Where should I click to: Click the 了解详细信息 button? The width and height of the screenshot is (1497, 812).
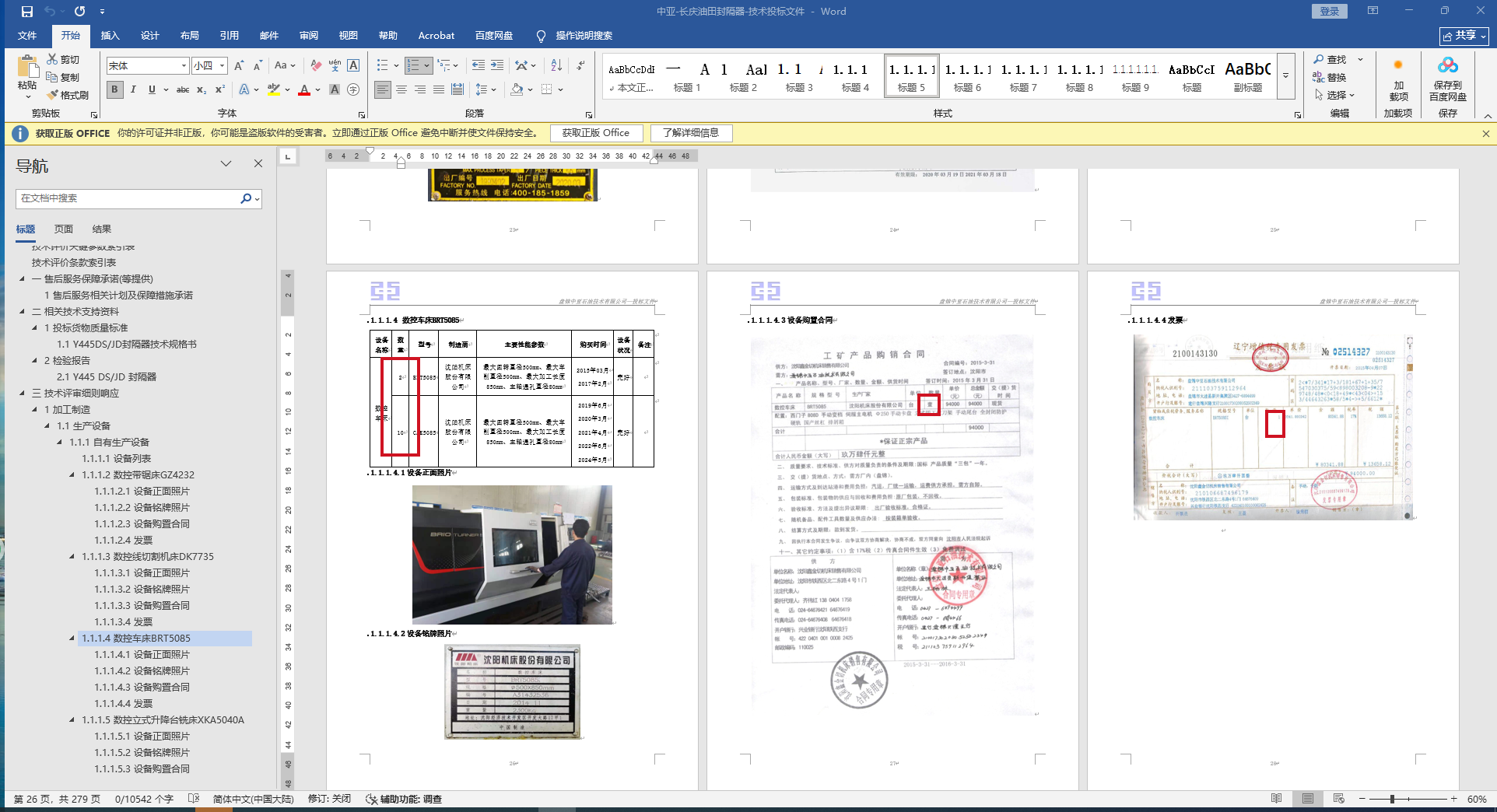click(690, 133)
